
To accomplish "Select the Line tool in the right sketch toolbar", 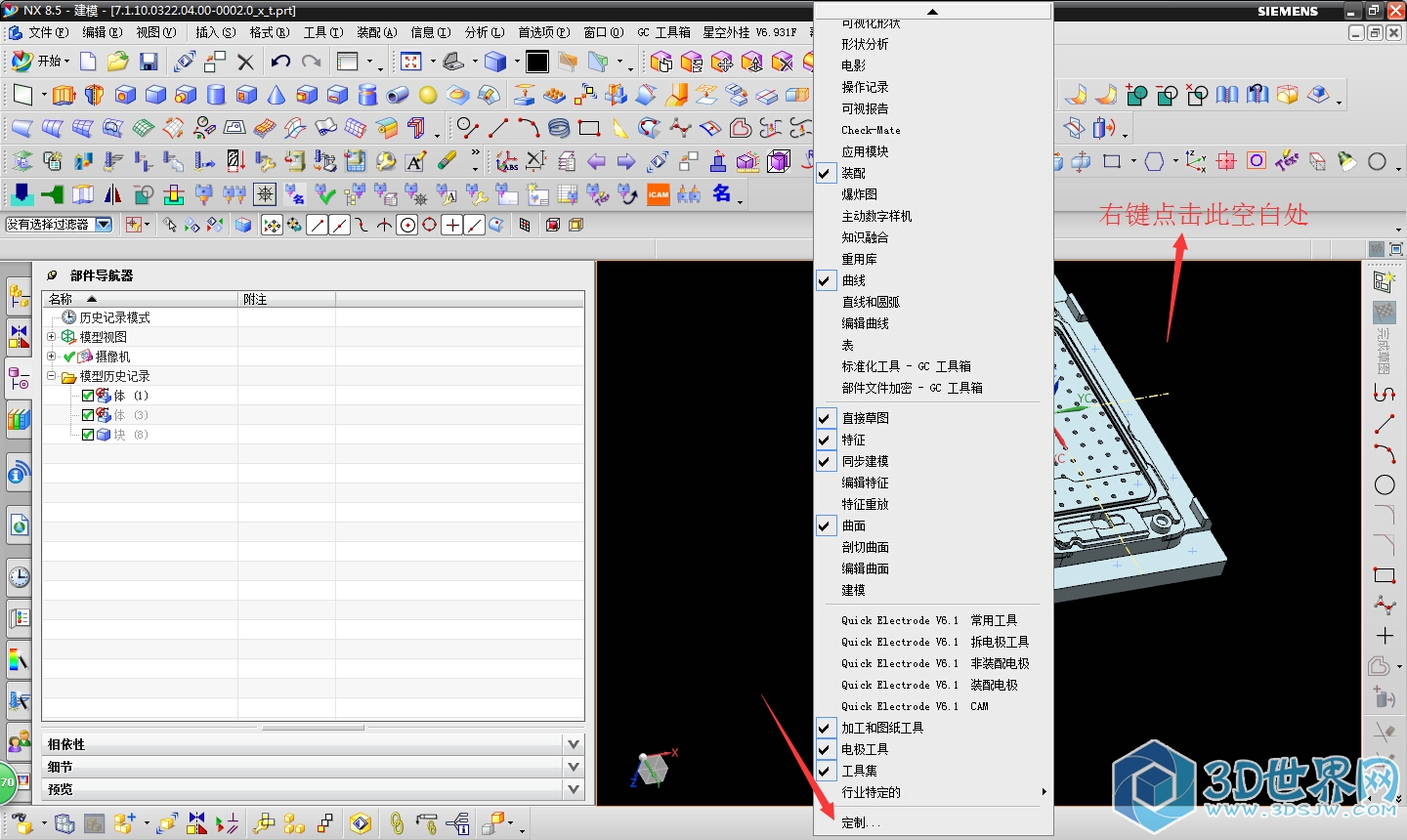I will click(1385, 424).
